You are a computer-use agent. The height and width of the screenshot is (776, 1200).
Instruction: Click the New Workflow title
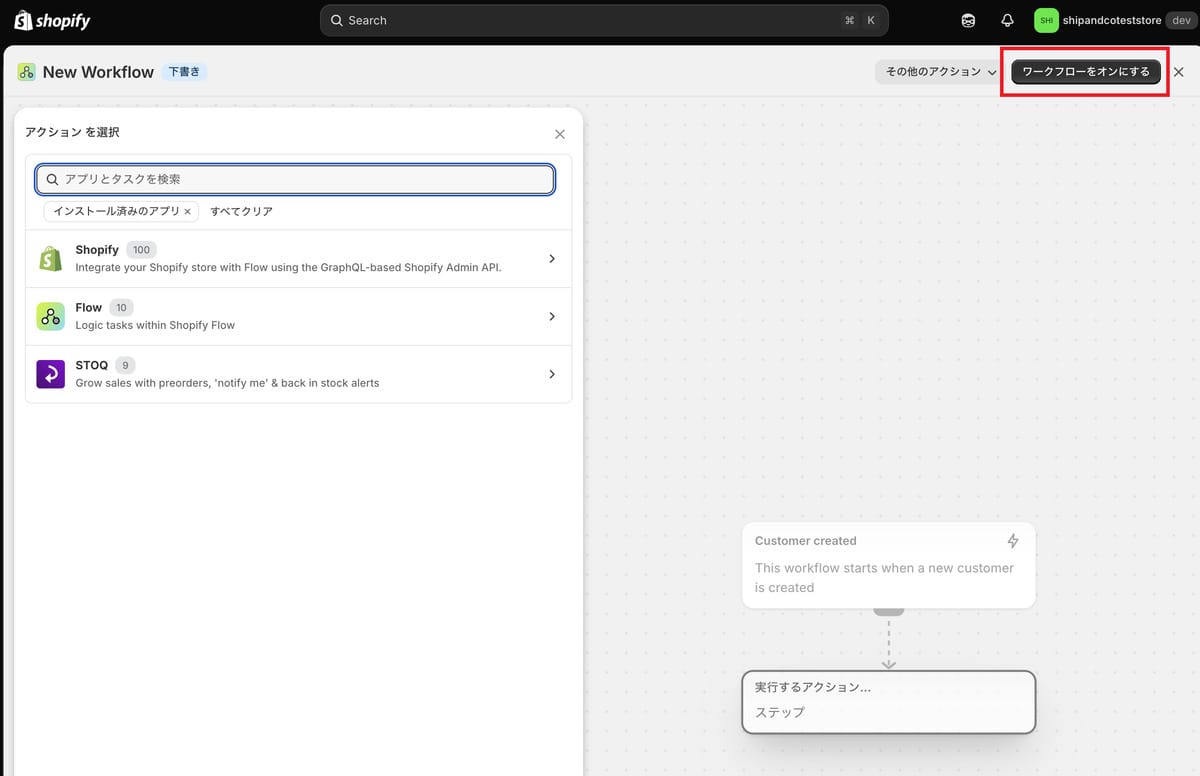[x=98, y=72]
